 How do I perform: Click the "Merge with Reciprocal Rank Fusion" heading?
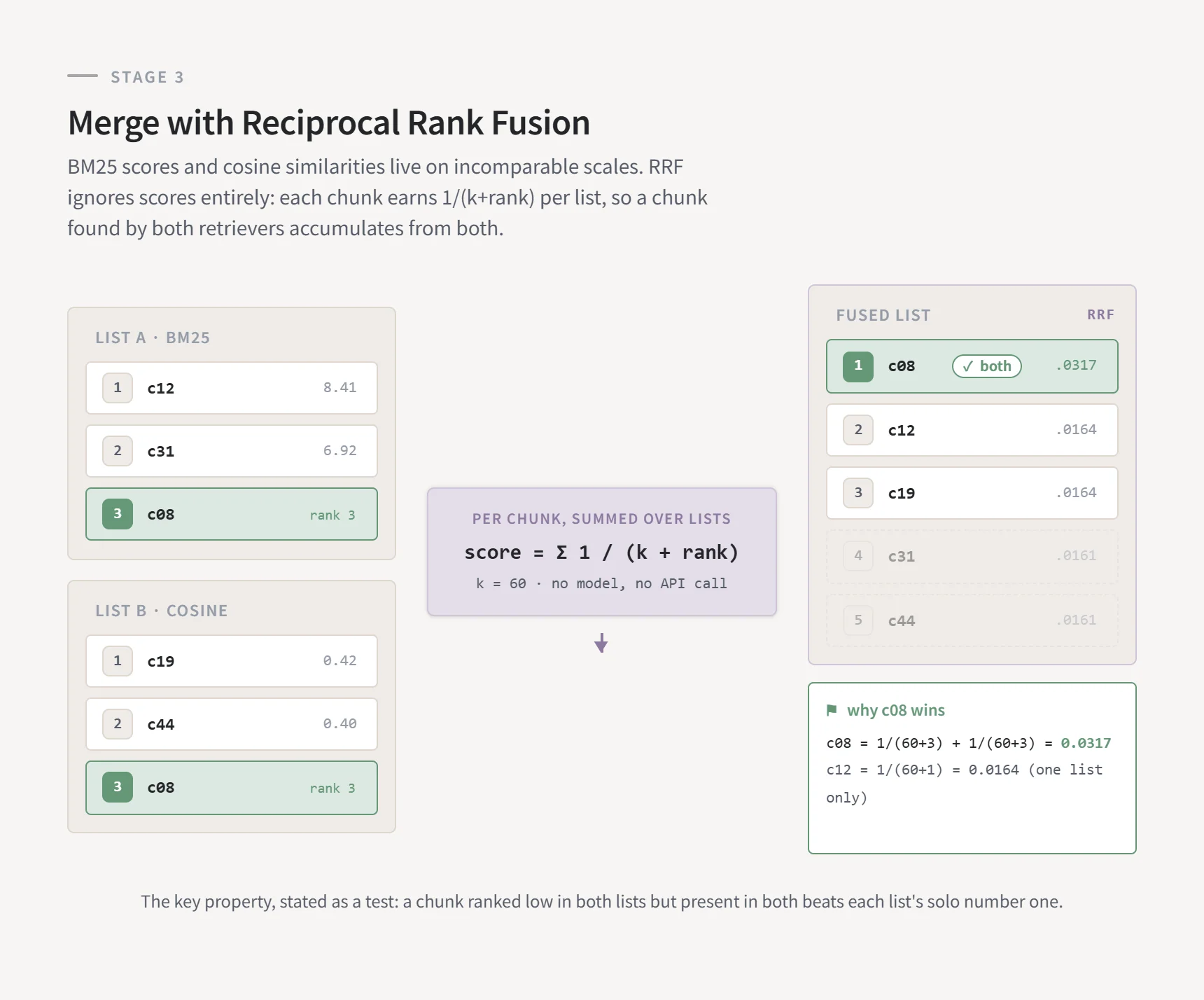click(x=329, y=123)
